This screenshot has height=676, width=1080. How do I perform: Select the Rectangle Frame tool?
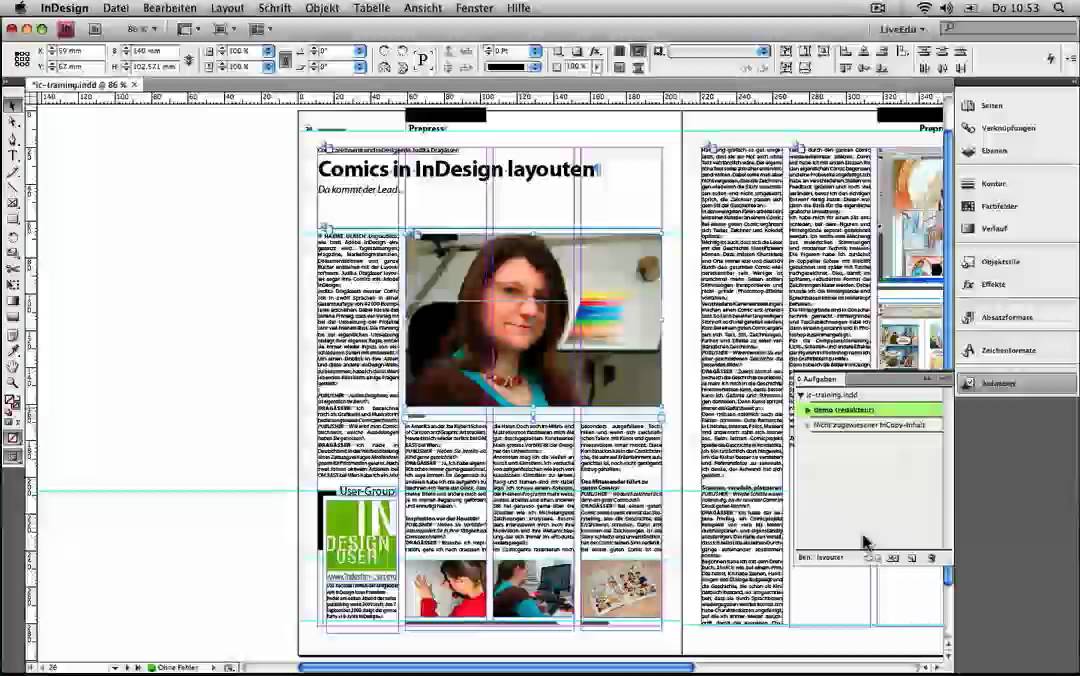pos(12,203)
